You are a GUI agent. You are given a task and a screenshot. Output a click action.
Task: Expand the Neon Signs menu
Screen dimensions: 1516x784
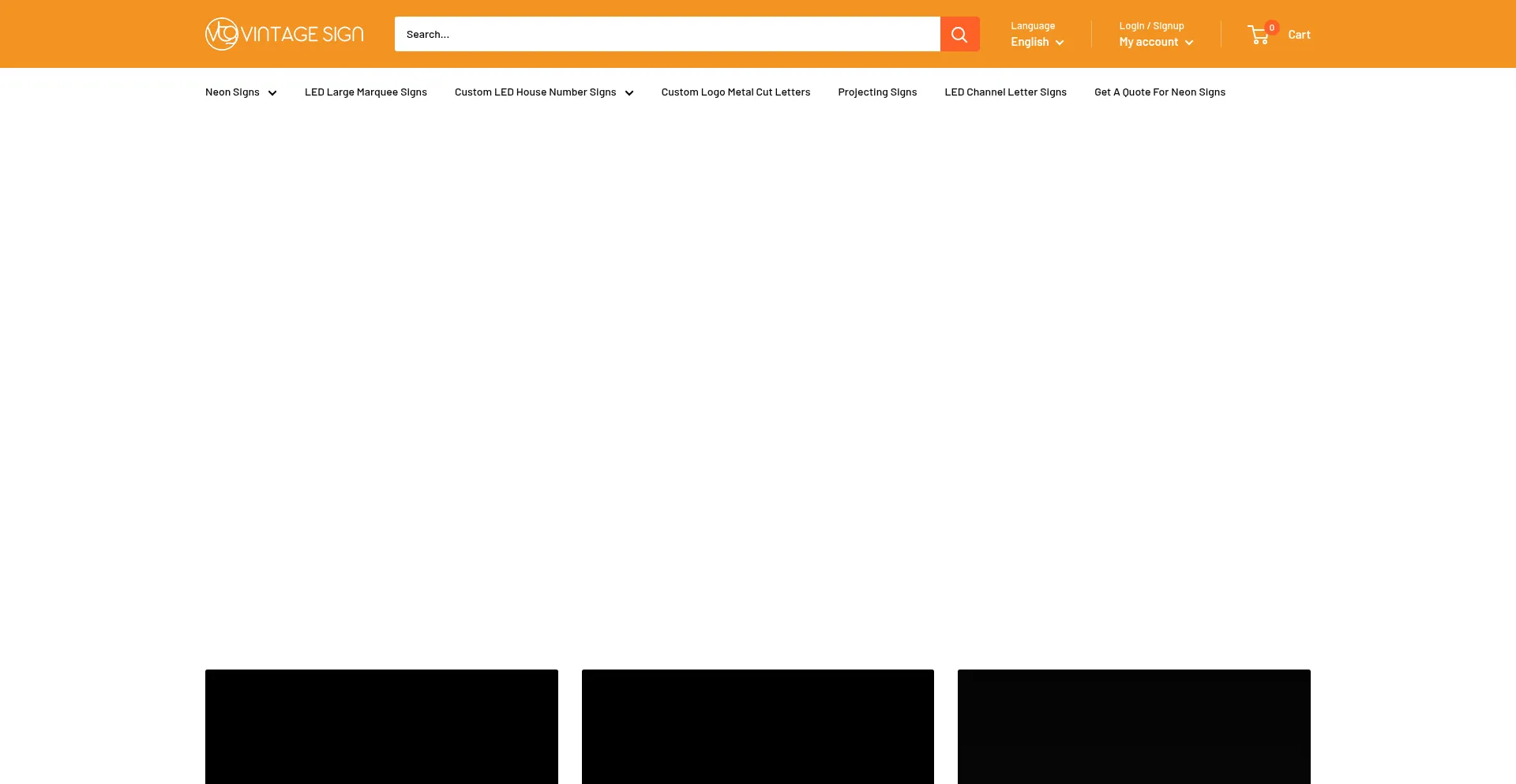[x=241, y=92]
